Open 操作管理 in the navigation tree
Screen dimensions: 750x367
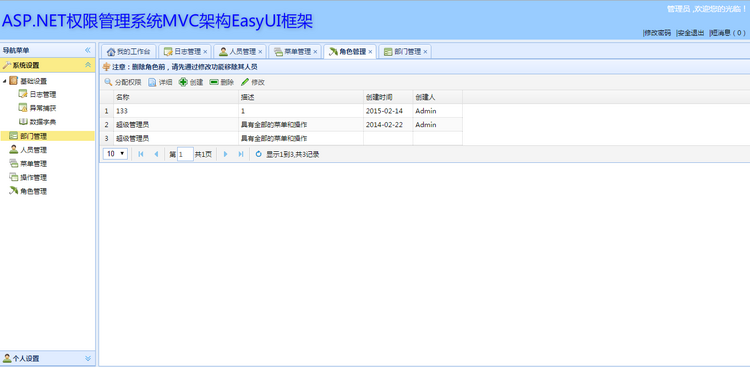pos(33,178)
